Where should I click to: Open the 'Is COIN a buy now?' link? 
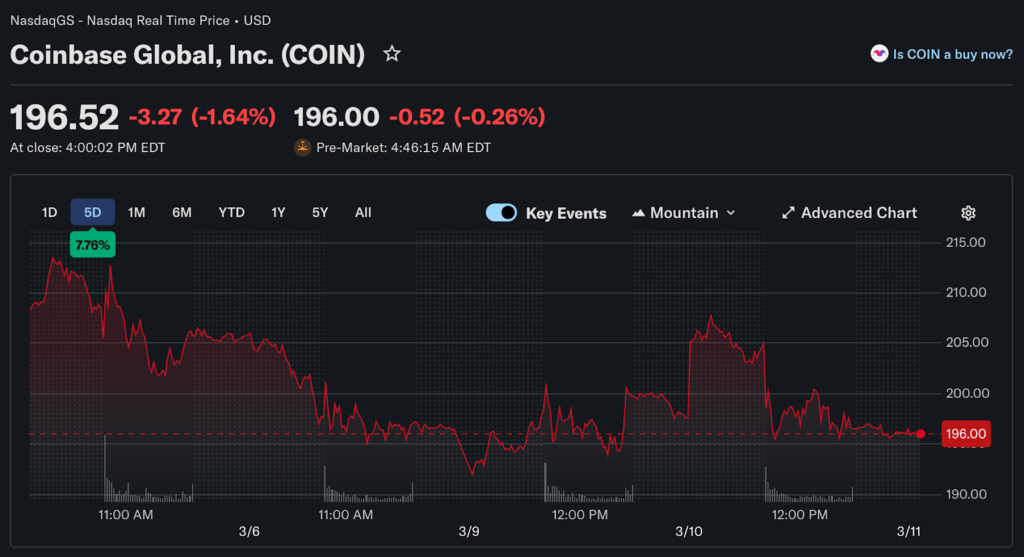pyautogui.click(x=952, y=54)
